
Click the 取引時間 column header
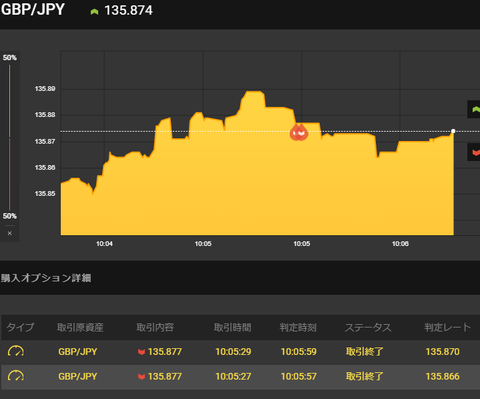coord(233,327)
